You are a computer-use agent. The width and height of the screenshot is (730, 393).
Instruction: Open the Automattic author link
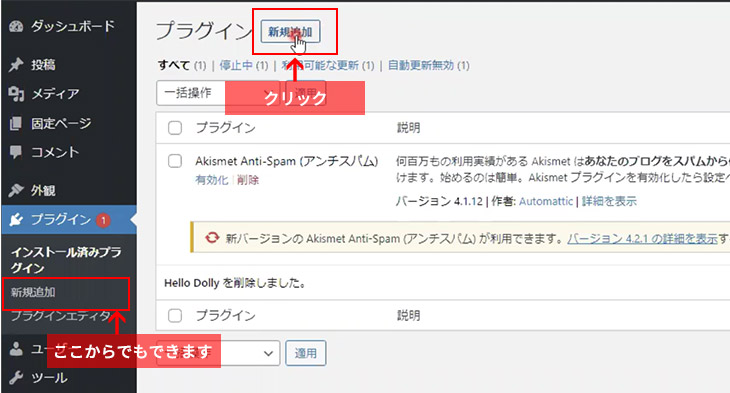pos(546,201)
